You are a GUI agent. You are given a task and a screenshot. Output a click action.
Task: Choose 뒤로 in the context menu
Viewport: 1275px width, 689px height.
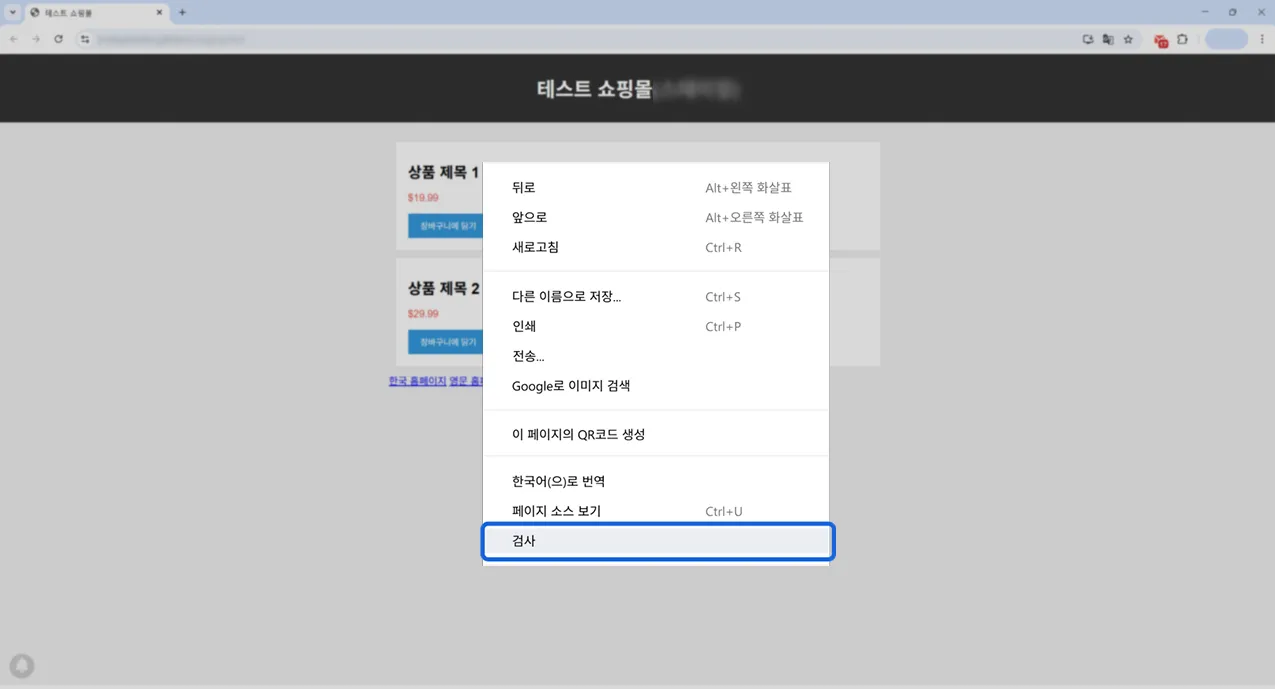click(x=656, y=188)
